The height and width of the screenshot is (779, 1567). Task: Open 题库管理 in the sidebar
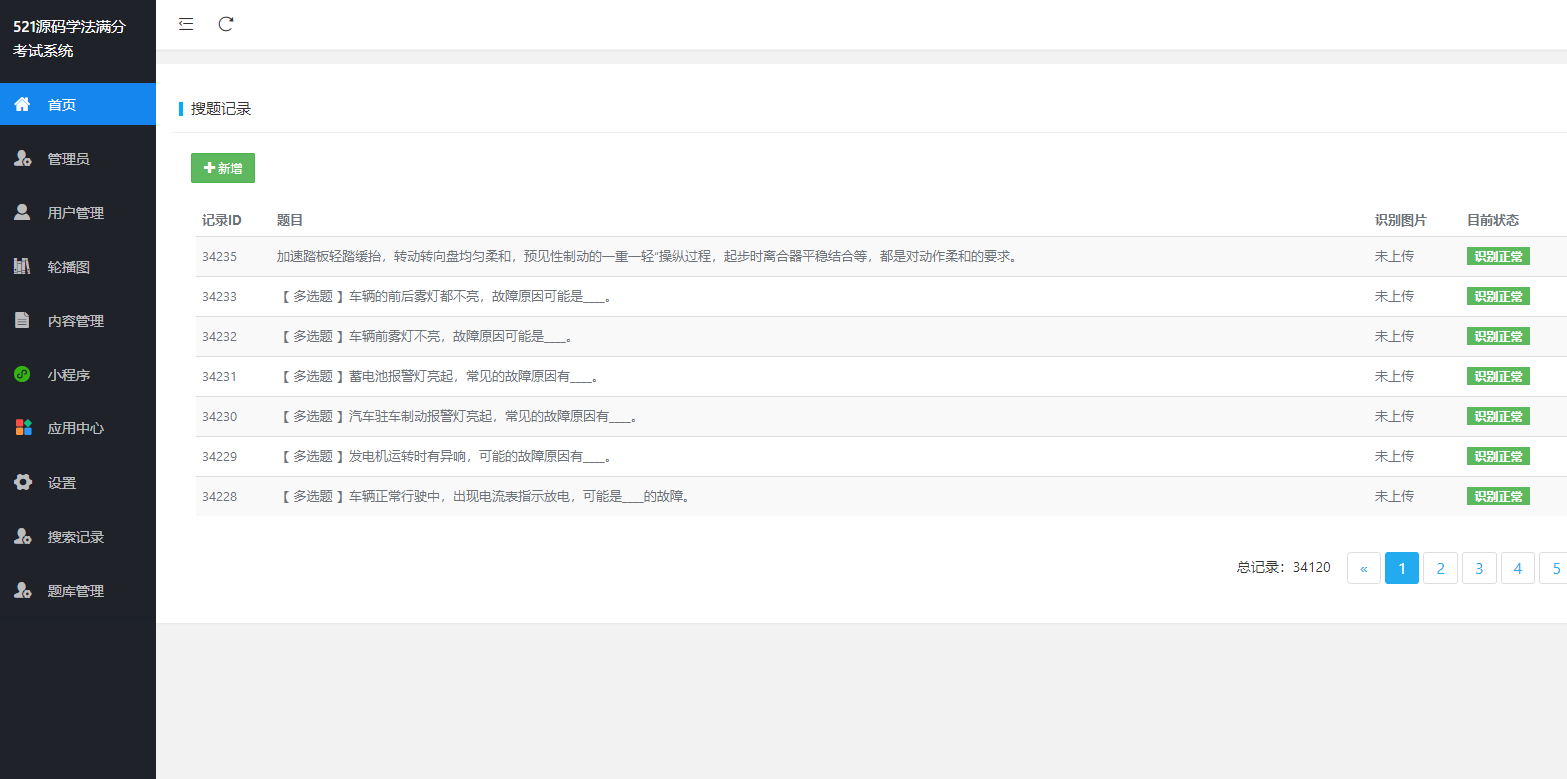coord(76,591)
